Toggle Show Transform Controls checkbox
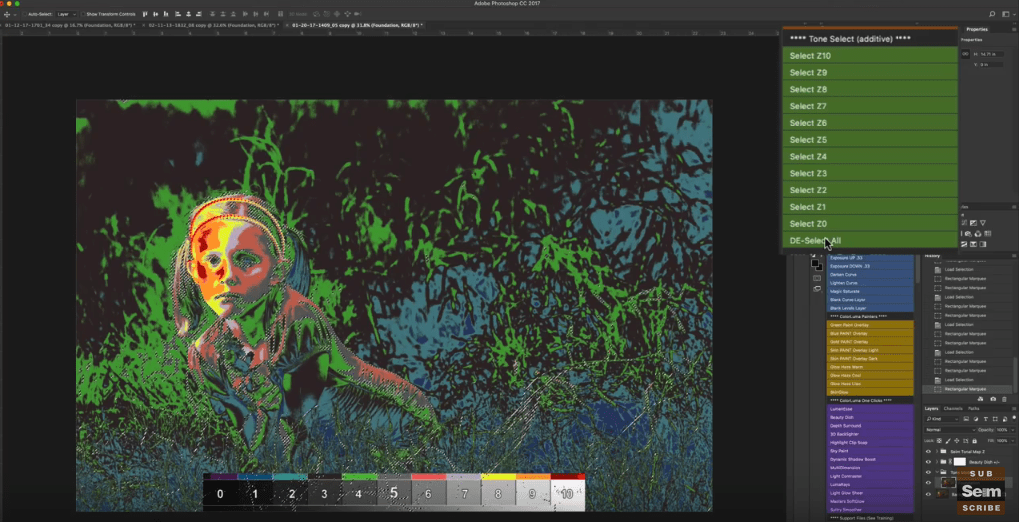This screenshot has height=522, width=1019. coord(82,14)
